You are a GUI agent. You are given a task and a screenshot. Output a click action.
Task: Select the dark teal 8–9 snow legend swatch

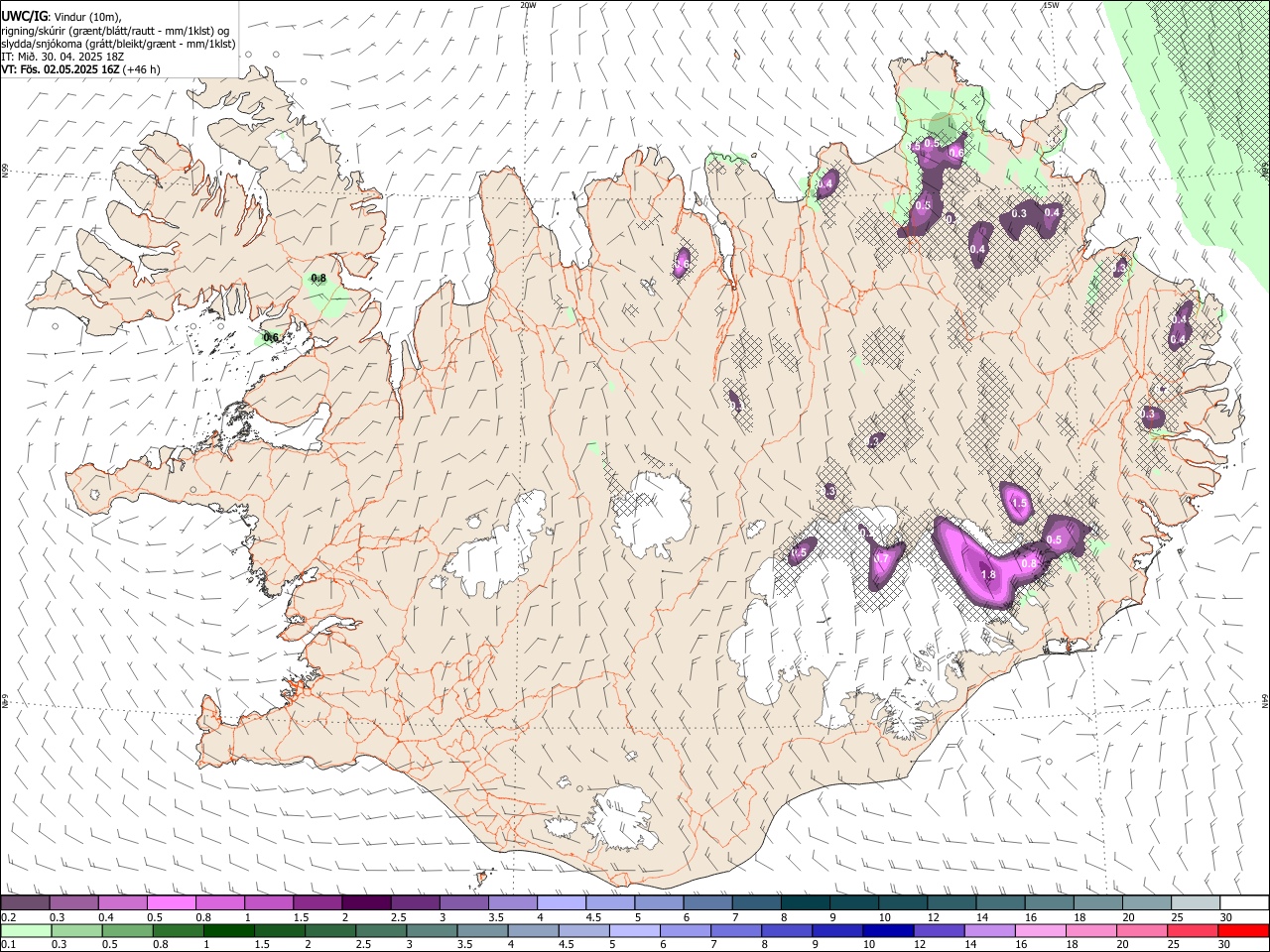point(806,902)
